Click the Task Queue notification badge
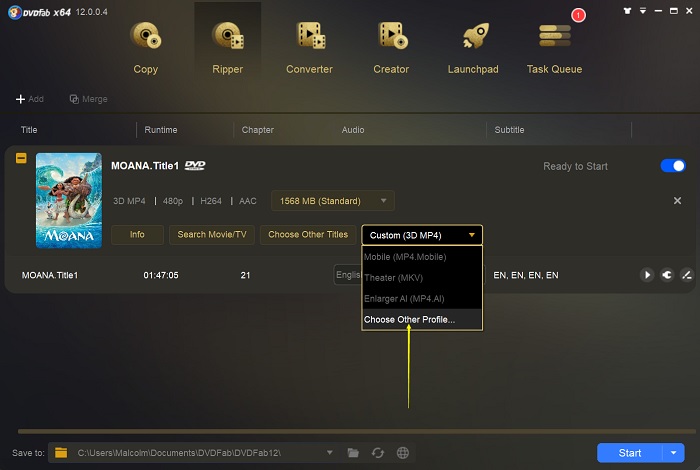The height and width of the screenshot is (470, 700). pyautogui.click(x=578, y=15)
